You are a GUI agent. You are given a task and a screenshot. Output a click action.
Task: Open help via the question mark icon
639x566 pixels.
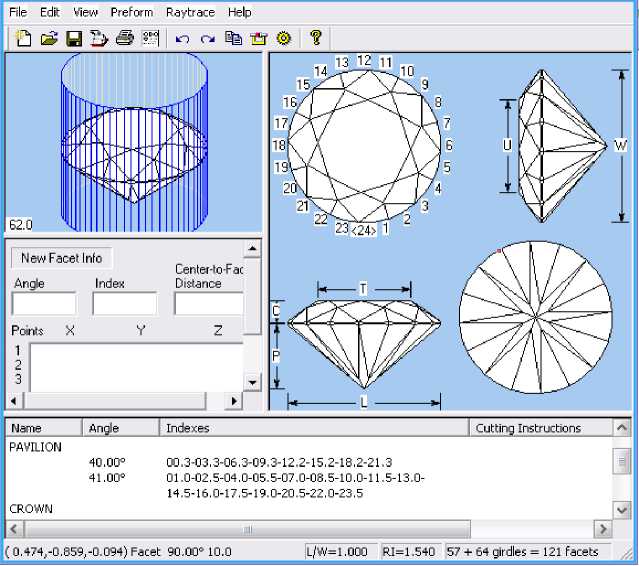tap(315, 38)
